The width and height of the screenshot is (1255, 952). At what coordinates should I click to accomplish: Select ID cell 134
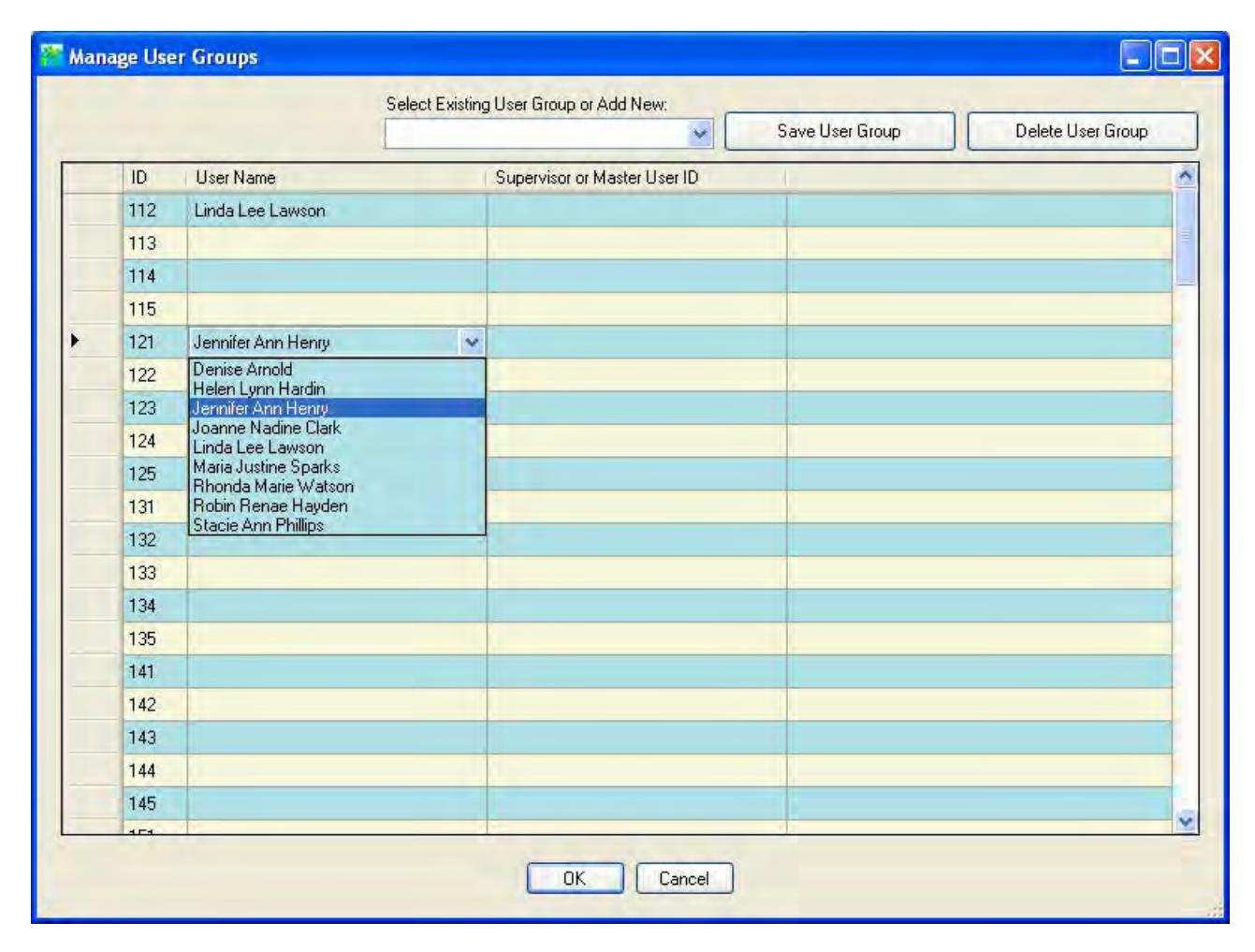[x=155, y=606]
